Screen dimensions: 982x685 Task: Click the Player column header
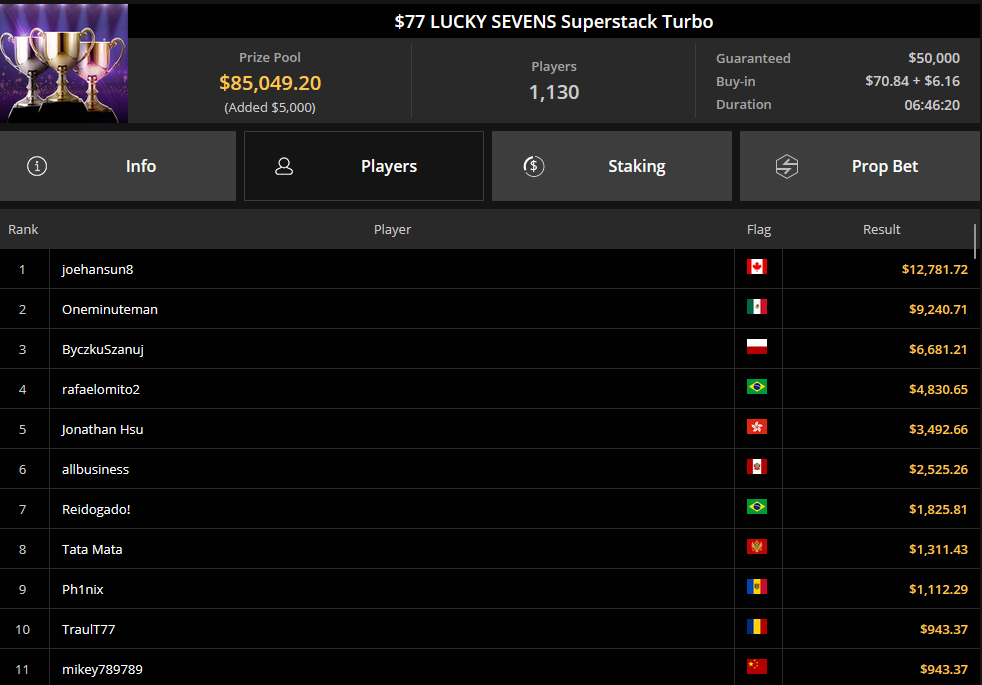tap(392, 229)
